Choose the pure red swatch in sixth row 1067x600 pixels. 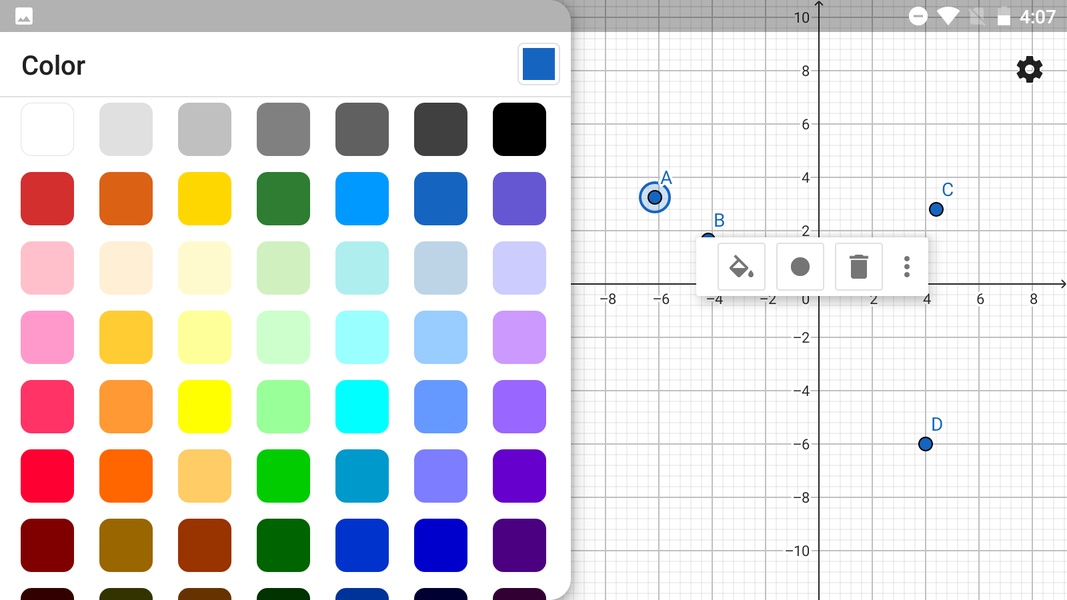pos(47,476)
